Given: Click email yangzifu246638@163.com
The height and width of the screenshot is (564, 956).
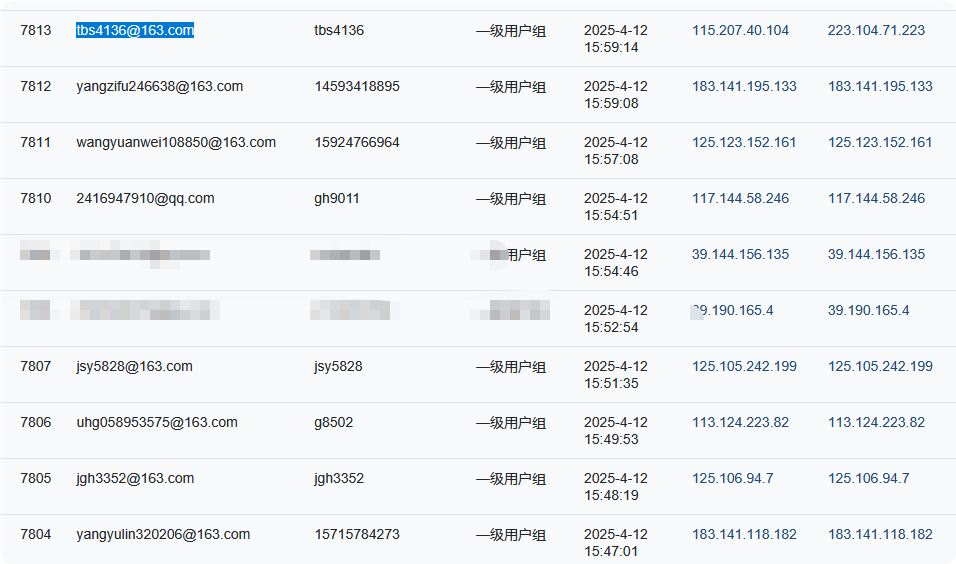Looking at the screenshot, I should coord(160,86).
